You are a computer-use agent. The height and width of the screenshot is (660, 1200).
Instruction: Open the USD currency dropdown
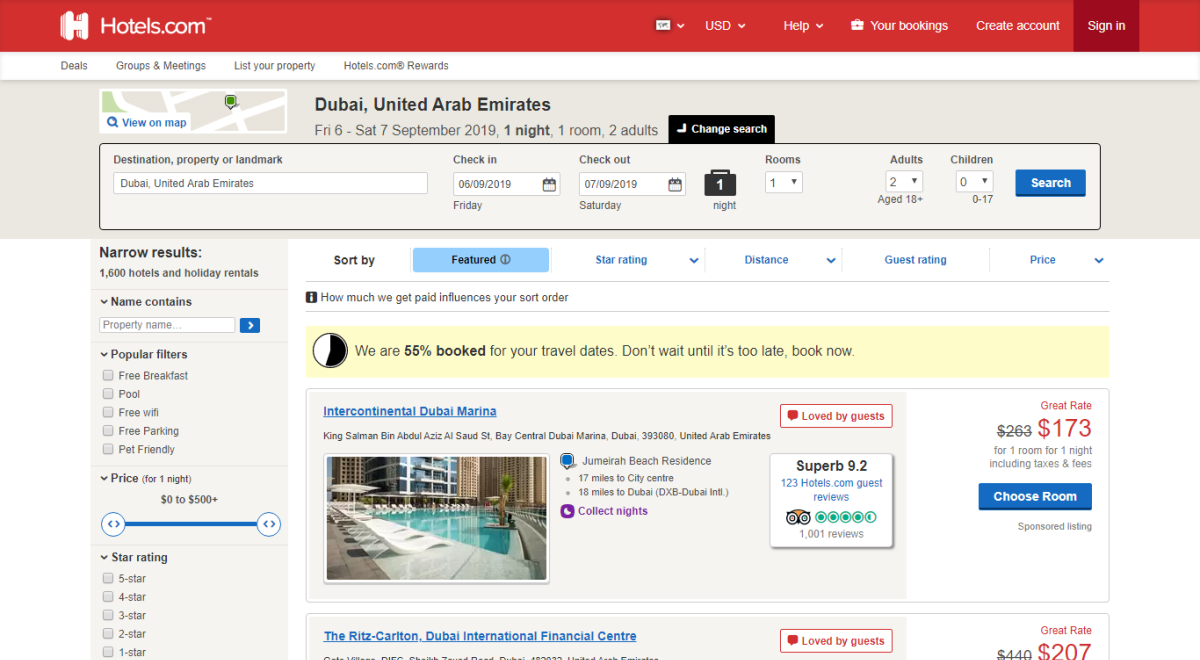pyautogui.click(x=725, y=26)
